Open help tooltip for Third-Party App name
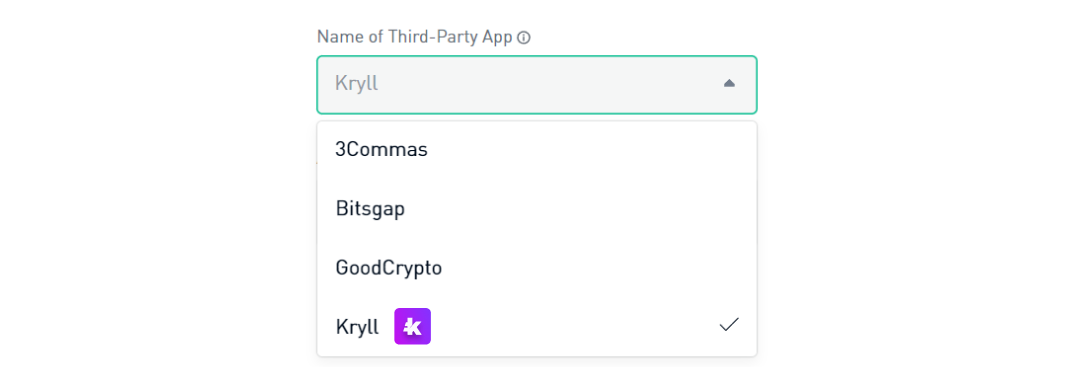The image size is (1080, 387). (x=523, y=38)
